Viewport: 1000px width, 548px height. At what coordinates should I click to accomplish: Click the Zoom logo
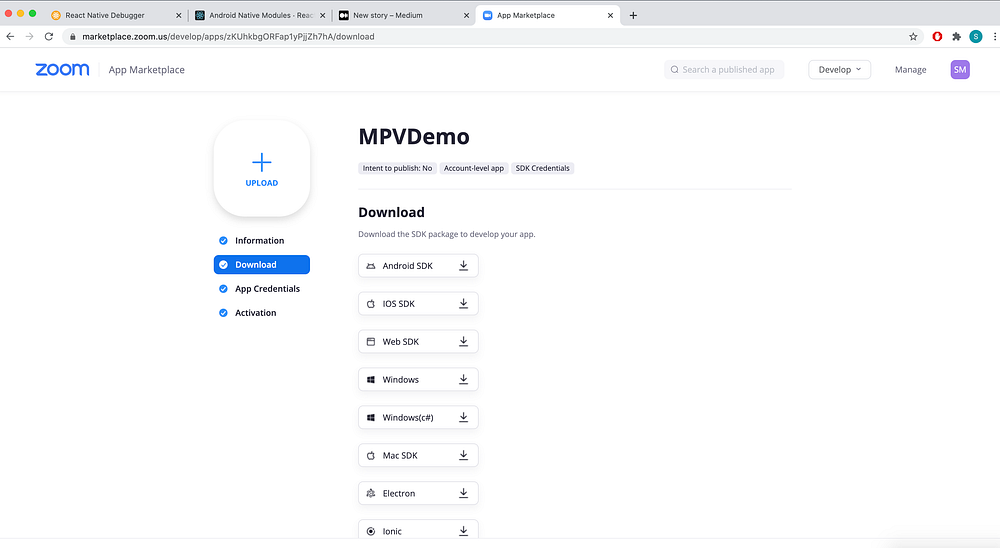(x=62, y=70)
